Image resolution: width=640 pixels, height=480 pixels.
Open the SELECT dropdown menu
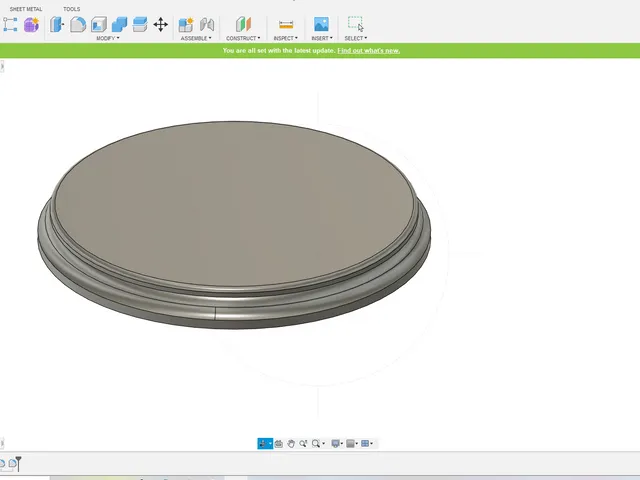click(356, 38)
